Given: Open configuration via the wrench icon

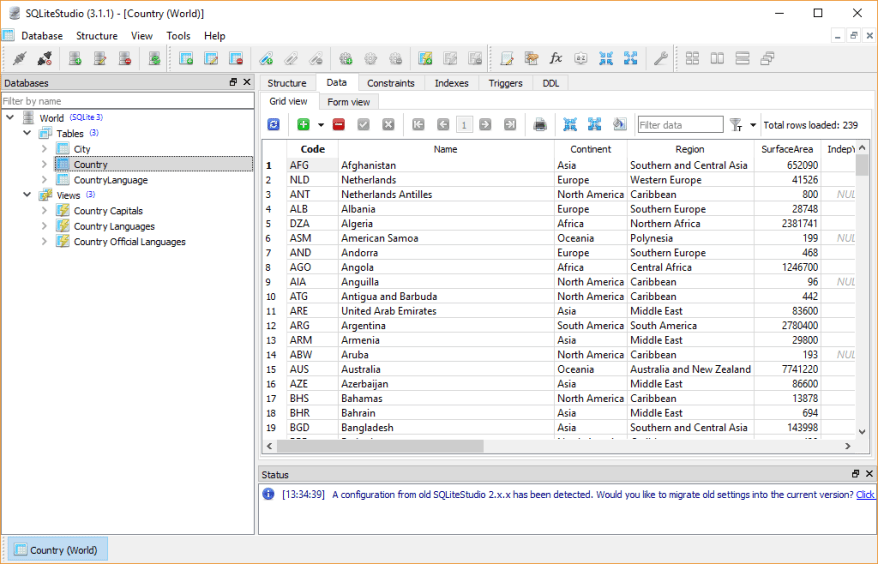Looking at the screenshot, I should click(661, 59).
